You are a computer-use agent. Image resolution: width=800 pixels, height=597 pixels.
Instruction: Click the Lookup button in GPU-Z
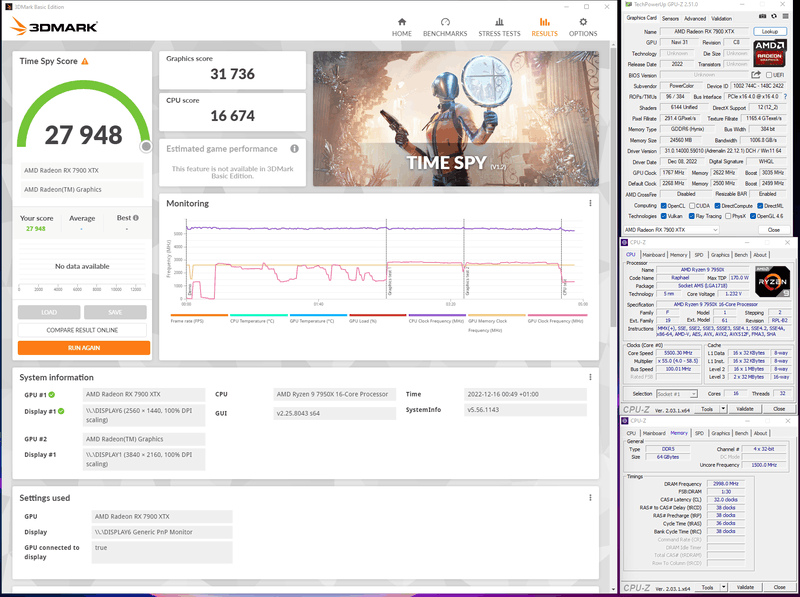769,32
